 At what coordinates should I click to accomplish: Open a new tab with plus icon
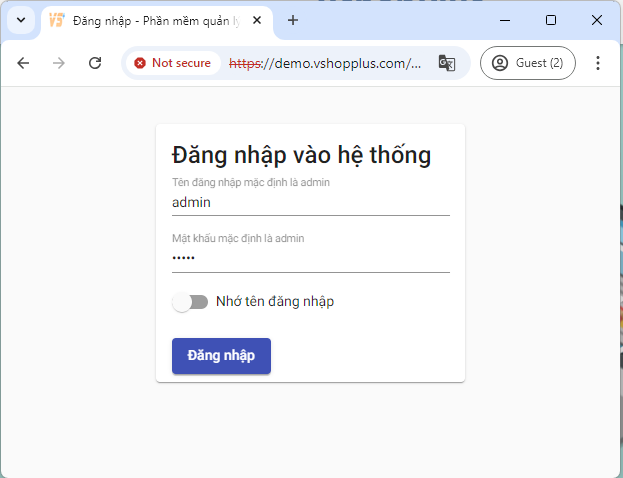click(293, 20)
